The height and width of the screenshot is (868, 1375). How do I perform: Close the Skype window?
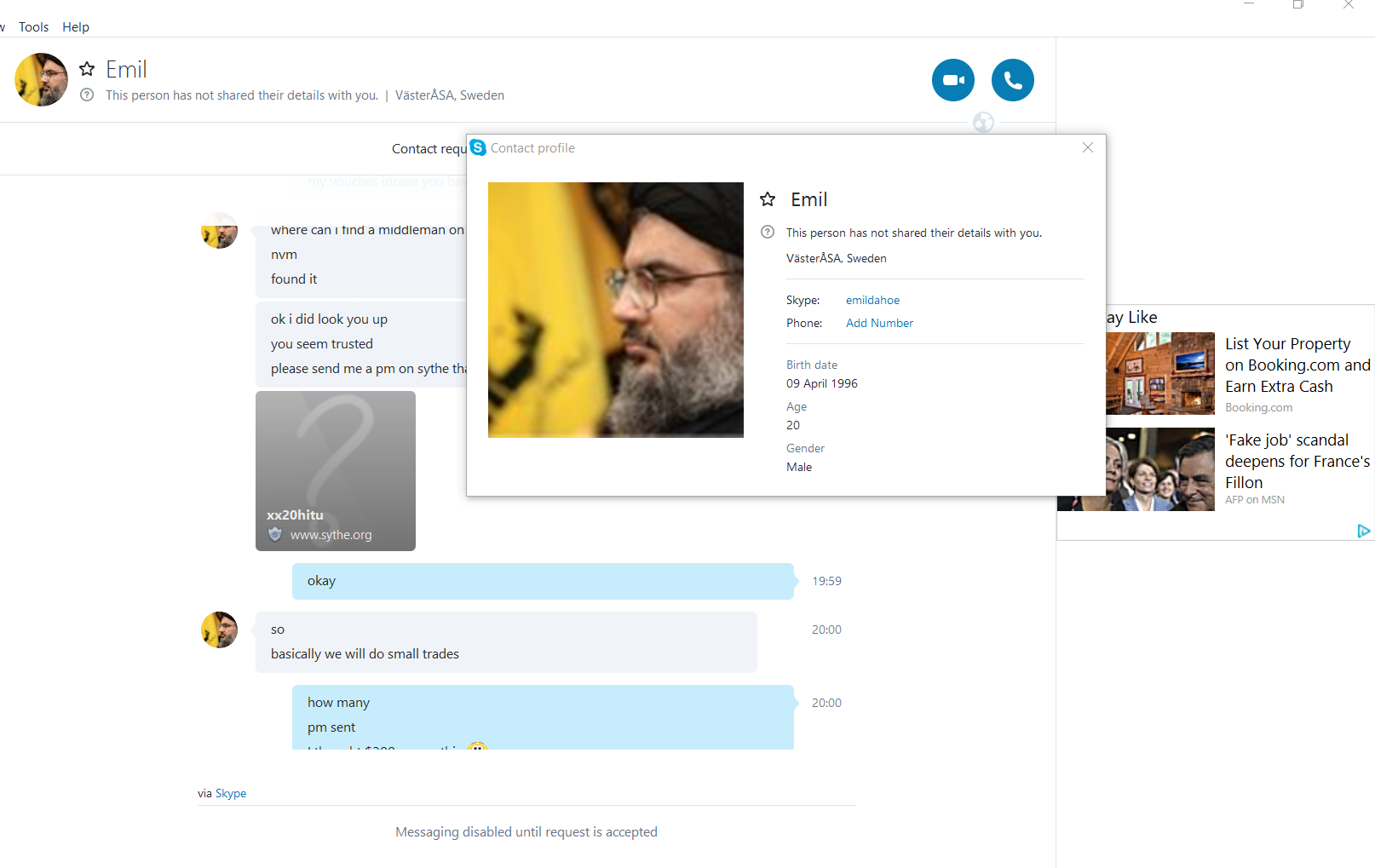click(1348, 5)
